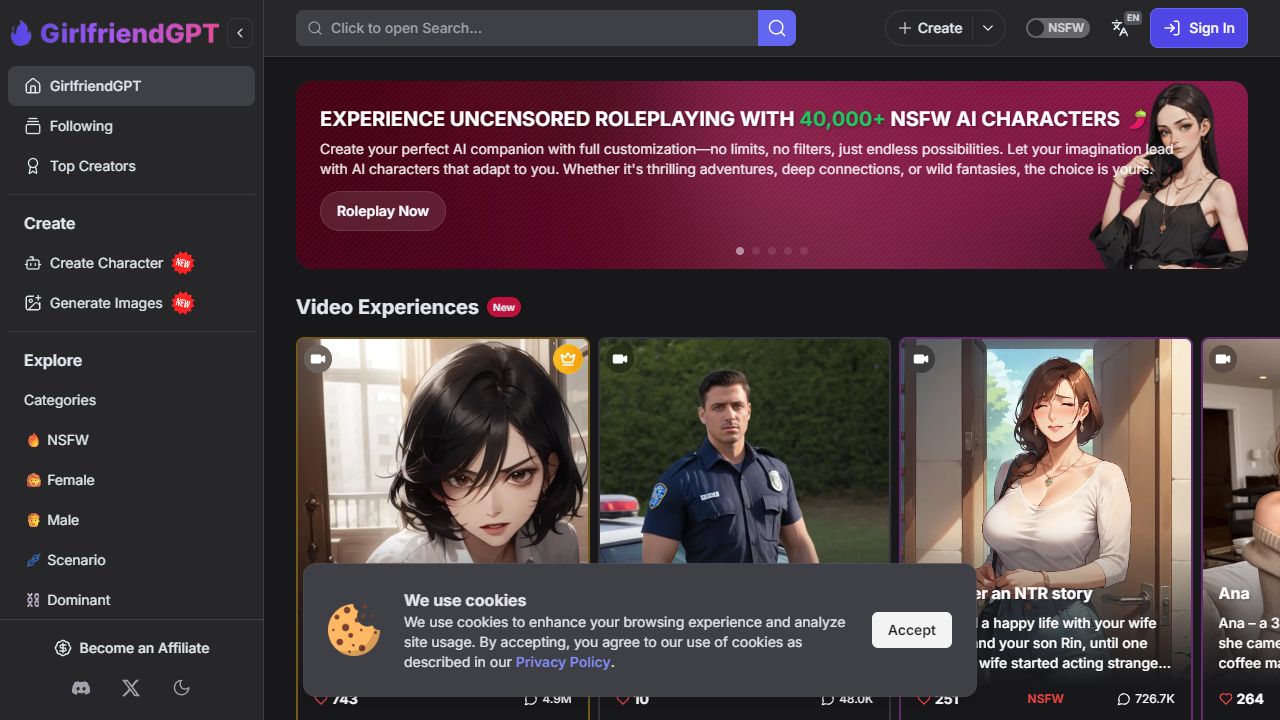The image size is (1280, 720).
Task: Click the Following stack icon
Action: pos(33,126)
